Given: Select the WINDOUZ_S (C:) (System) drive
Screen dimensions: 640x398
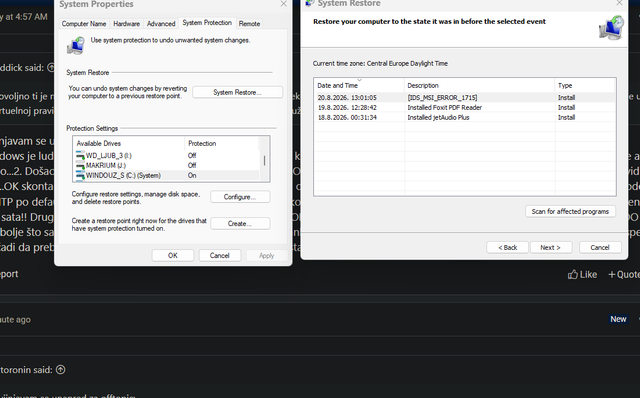Looking at the screenshot, I should (167, 175).
